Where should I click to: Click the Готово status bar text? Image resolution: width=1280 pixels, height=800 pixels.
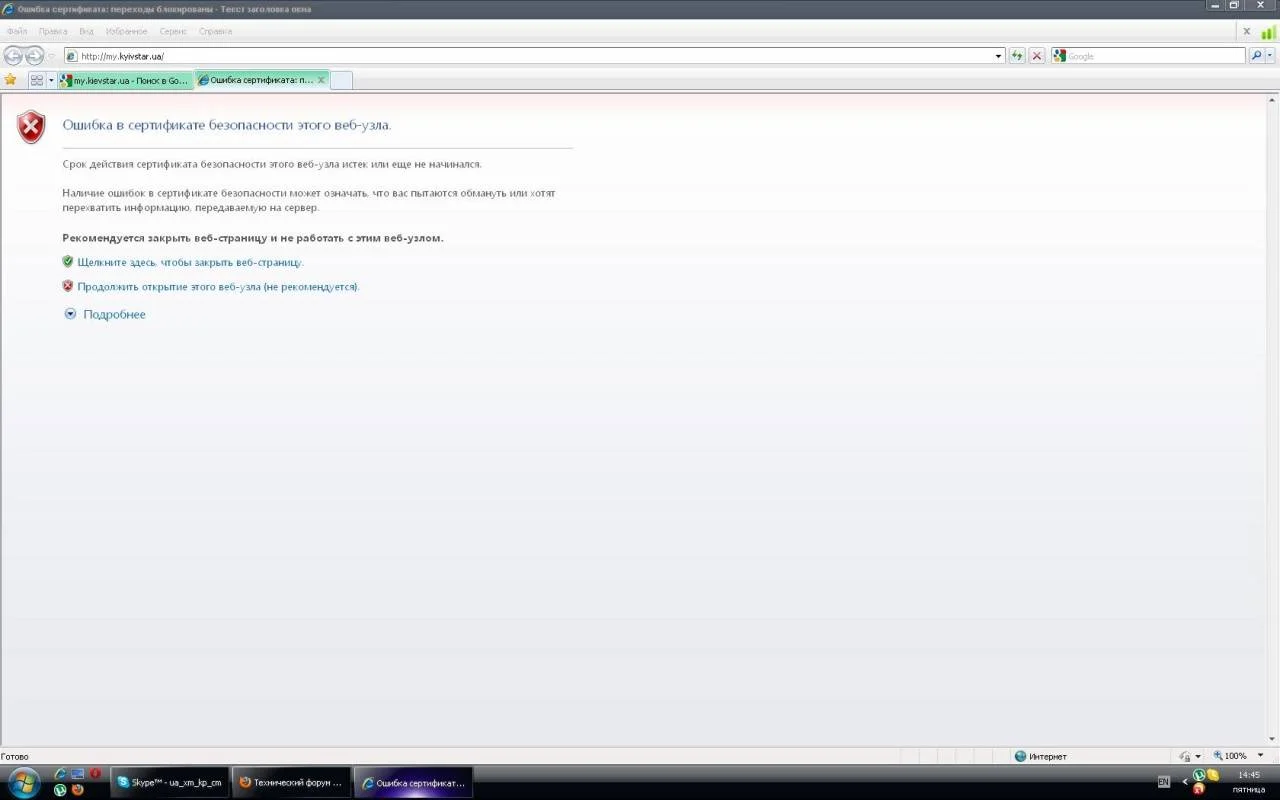click(15, 757)
